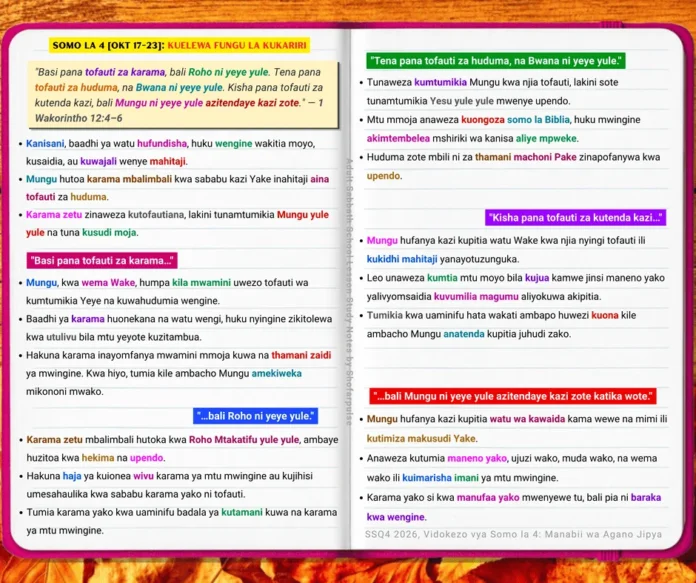Click the blue phrase "kuimarisha imani"

[x=440, y=478]
